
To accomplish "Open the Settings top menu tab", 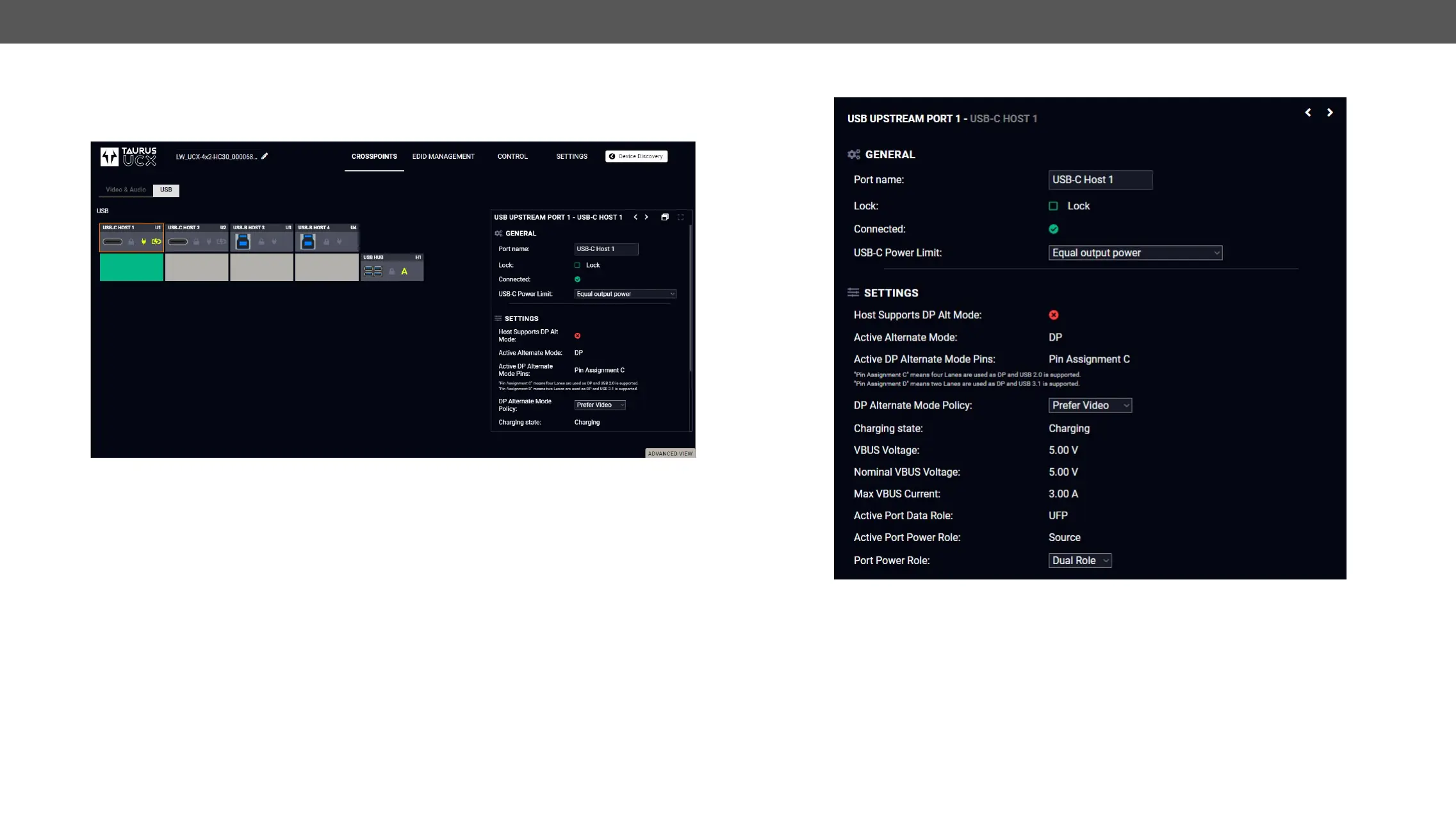I will click(x=572, y=157).
